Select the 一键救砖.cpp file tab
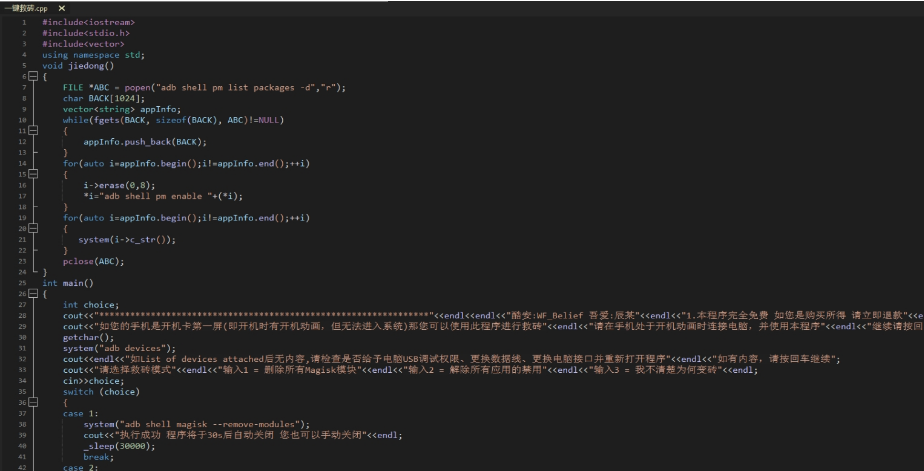Image resolution: width=924 pixels, height=471 pixels. [25, 8]
